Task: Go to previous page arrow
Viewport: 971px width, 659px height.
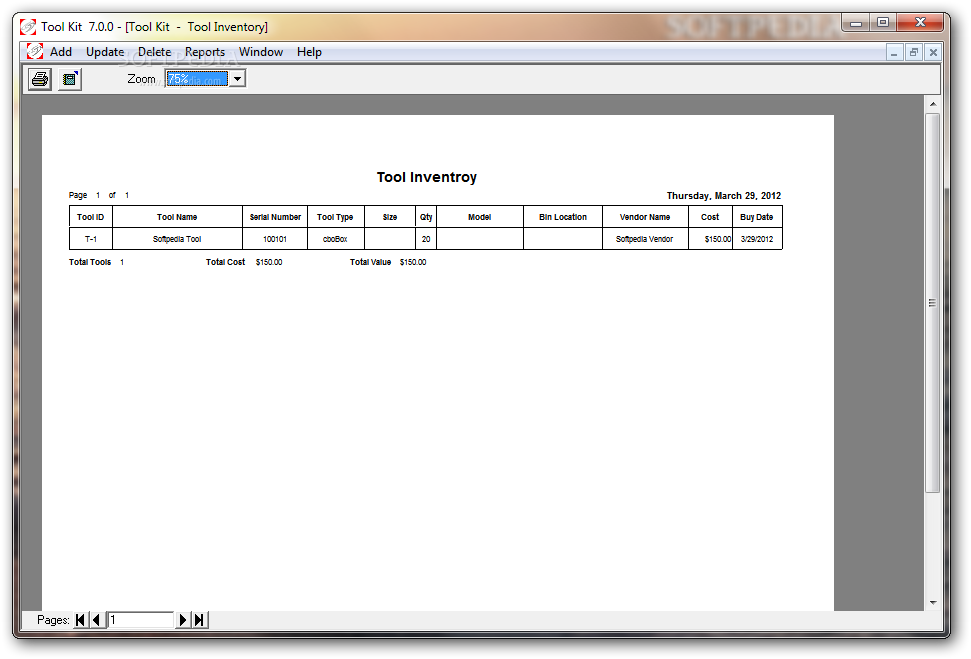Action: click(97, 620)
